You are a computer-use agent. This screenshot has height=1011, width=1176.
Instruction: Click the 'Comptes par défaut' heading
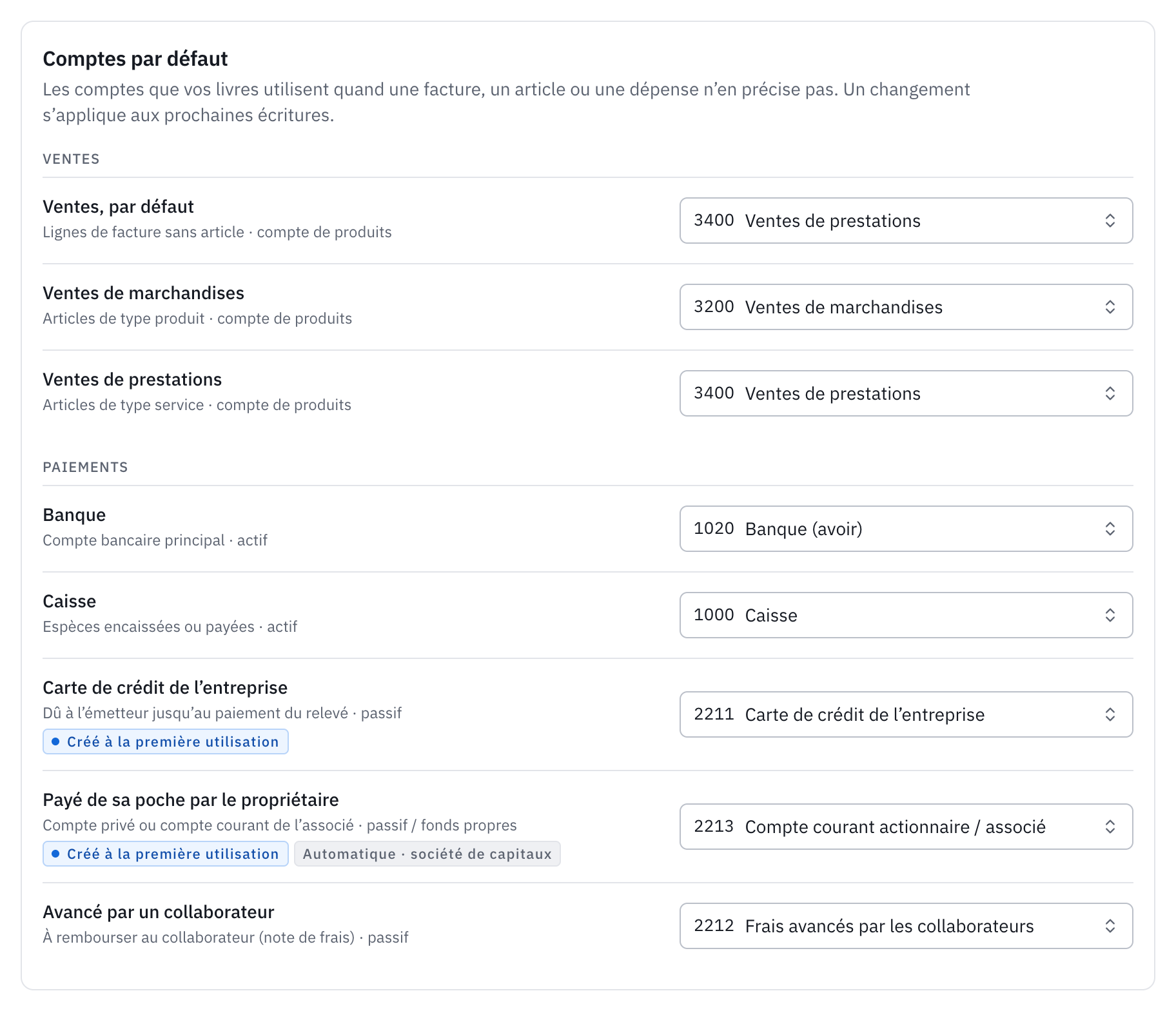135,59
